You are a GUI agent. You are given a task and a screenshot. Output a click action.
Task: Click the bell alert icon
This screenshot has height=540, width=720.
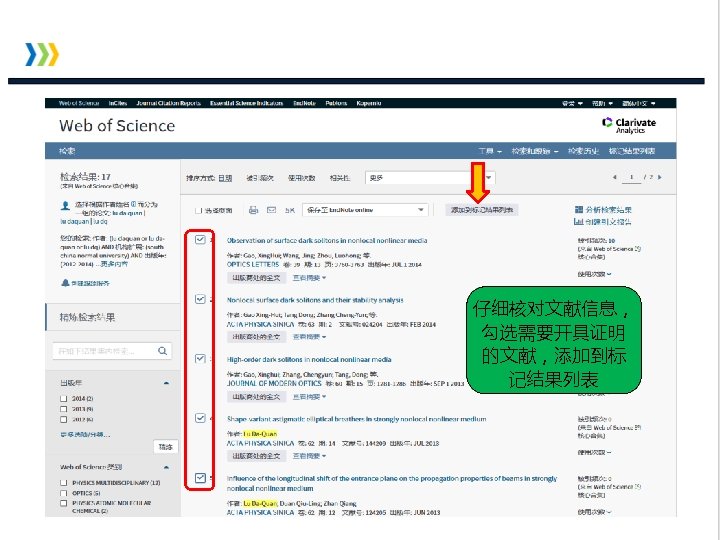[65, 283]
